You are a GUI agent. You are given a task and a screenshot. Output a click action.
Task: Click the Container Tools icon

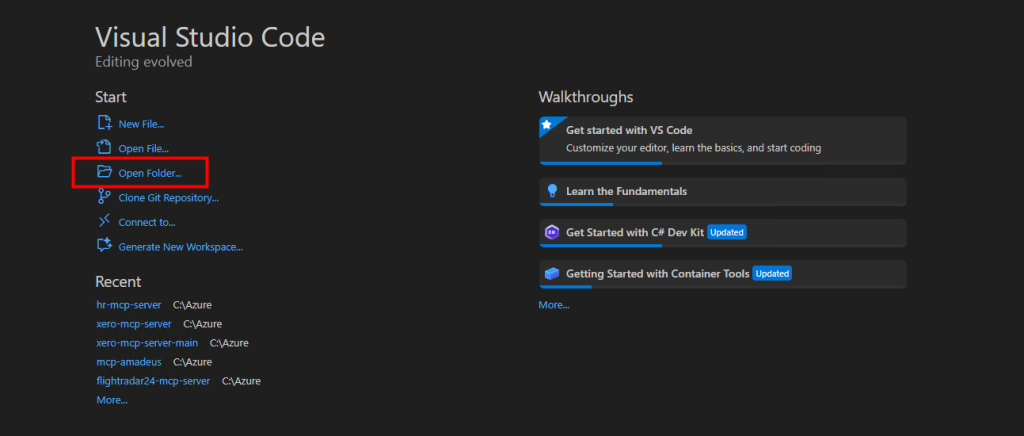tap(552, 273)
